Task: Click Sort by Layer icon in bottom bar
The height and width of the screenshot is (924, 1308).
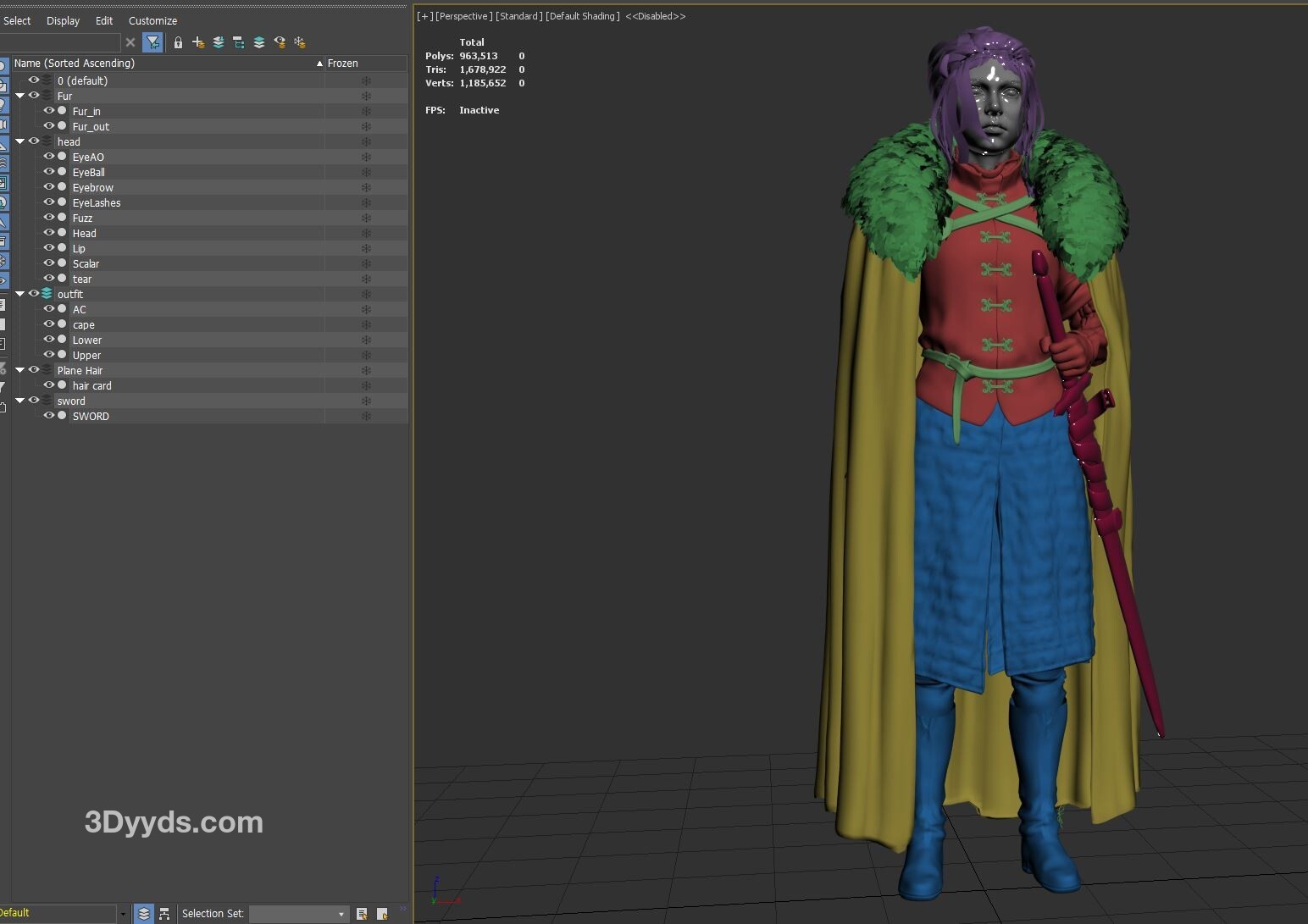Action: pos(144,914)
